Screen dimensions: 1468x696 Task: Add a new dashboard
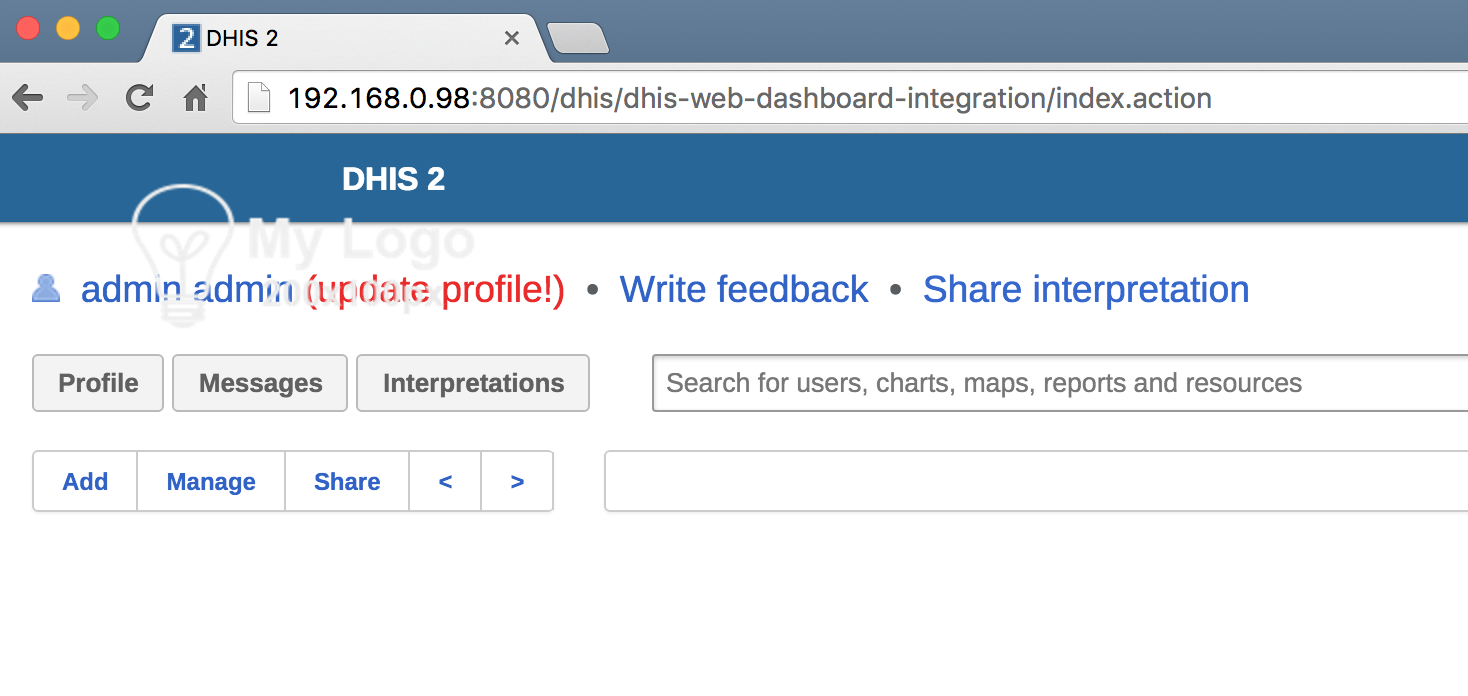tap(85, 481)
